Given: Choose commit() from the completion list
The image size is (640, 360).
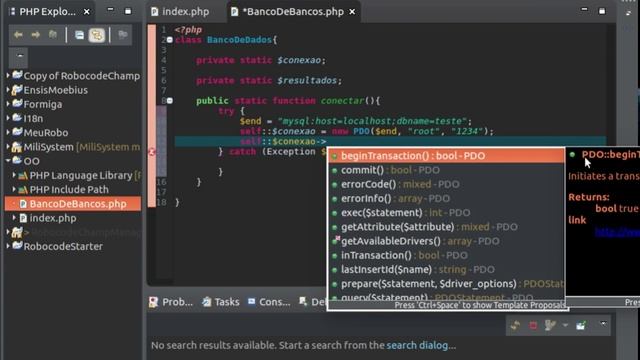Looking at the screenshot, I should pos(446,170).
